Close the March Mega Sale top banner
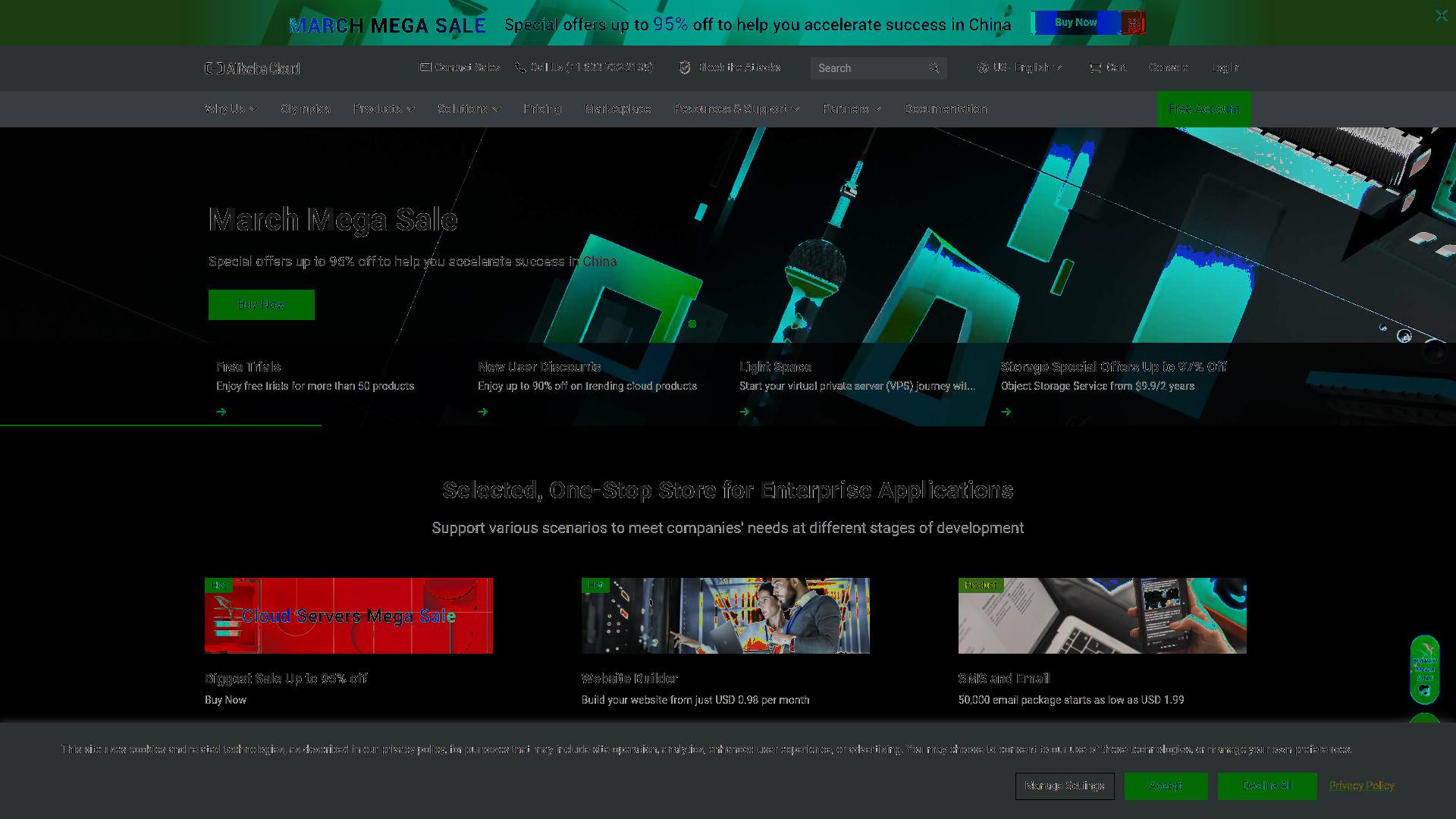Image resolution: width=1456 pixels, height=819 pixels. tap(1441, 15)
